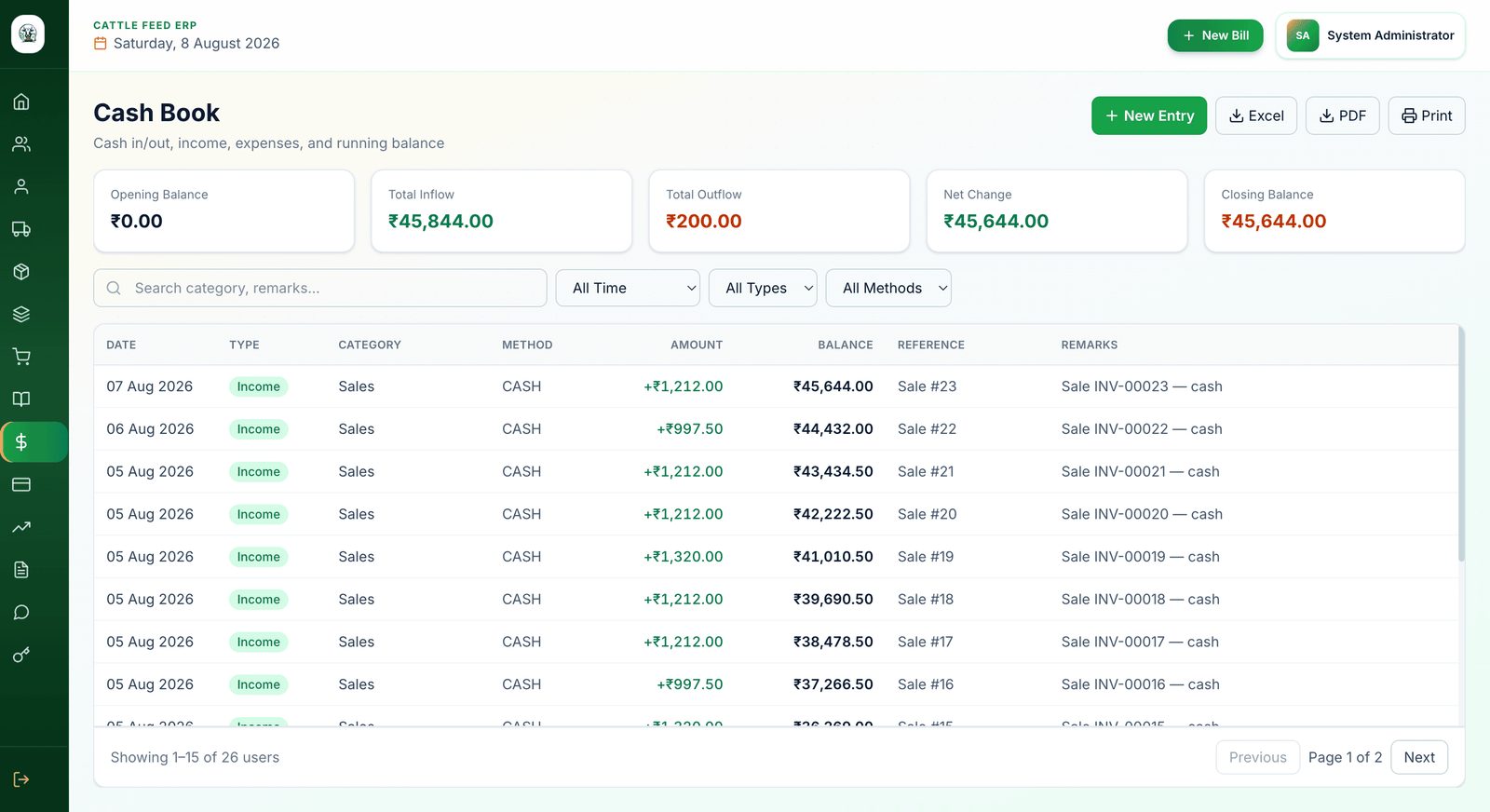Expand the All Time dropdown
This screenshot has height=812, width=1490.
[x=629, y=288]
